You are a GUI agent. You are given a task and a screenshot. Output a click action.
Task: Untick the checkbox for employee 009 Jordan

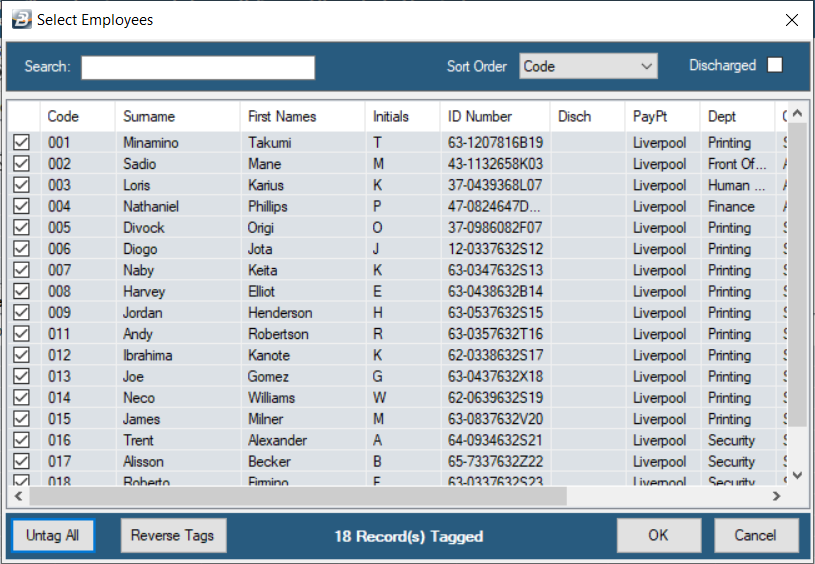[x=21, y=312]
